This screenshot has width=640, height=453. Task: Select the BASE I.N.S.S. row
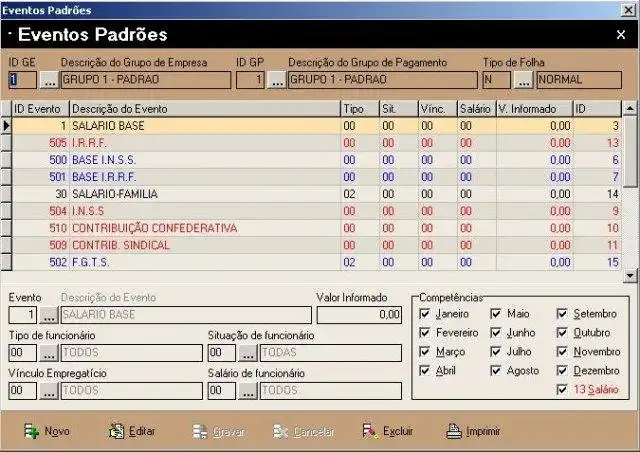316,160
